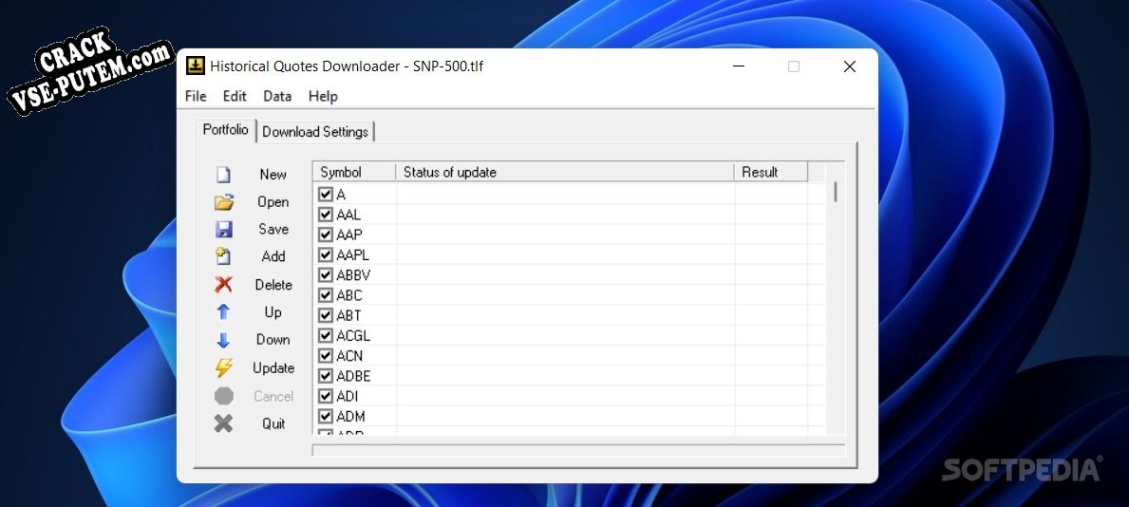Uncheck the AAL symbol checkbox

325,215
